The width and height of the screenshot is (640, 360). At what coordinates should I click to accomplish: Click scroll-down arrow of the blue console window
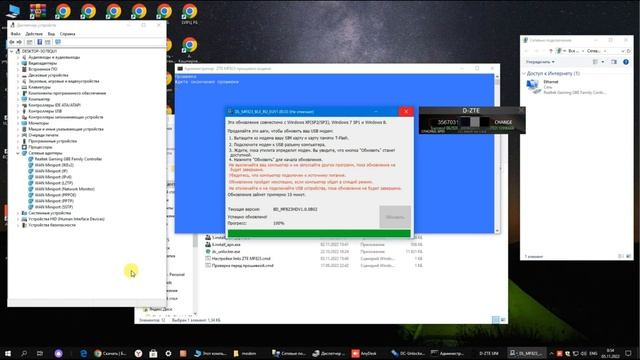[497, 231]
